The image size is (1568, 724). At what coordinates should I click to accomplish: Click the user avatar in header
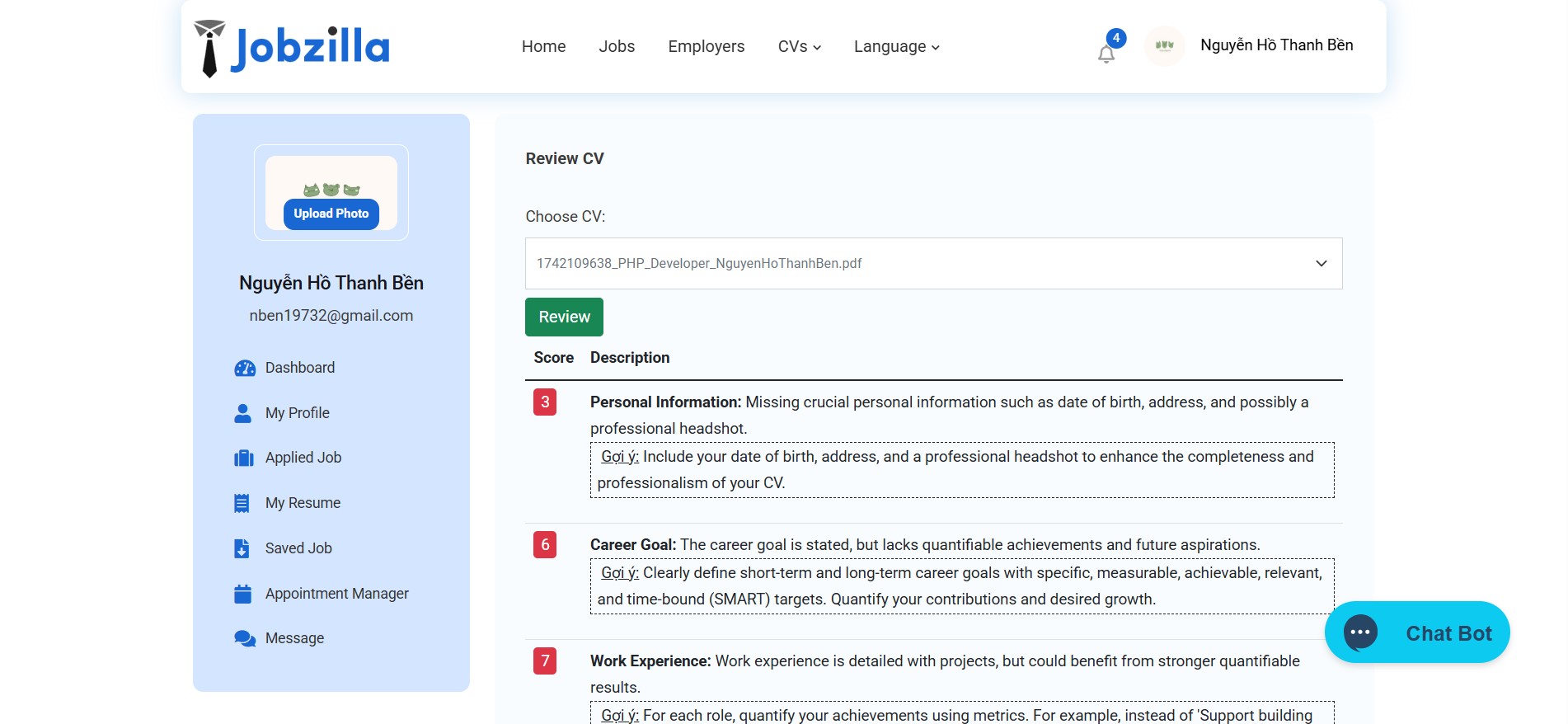pos(1164,46)
